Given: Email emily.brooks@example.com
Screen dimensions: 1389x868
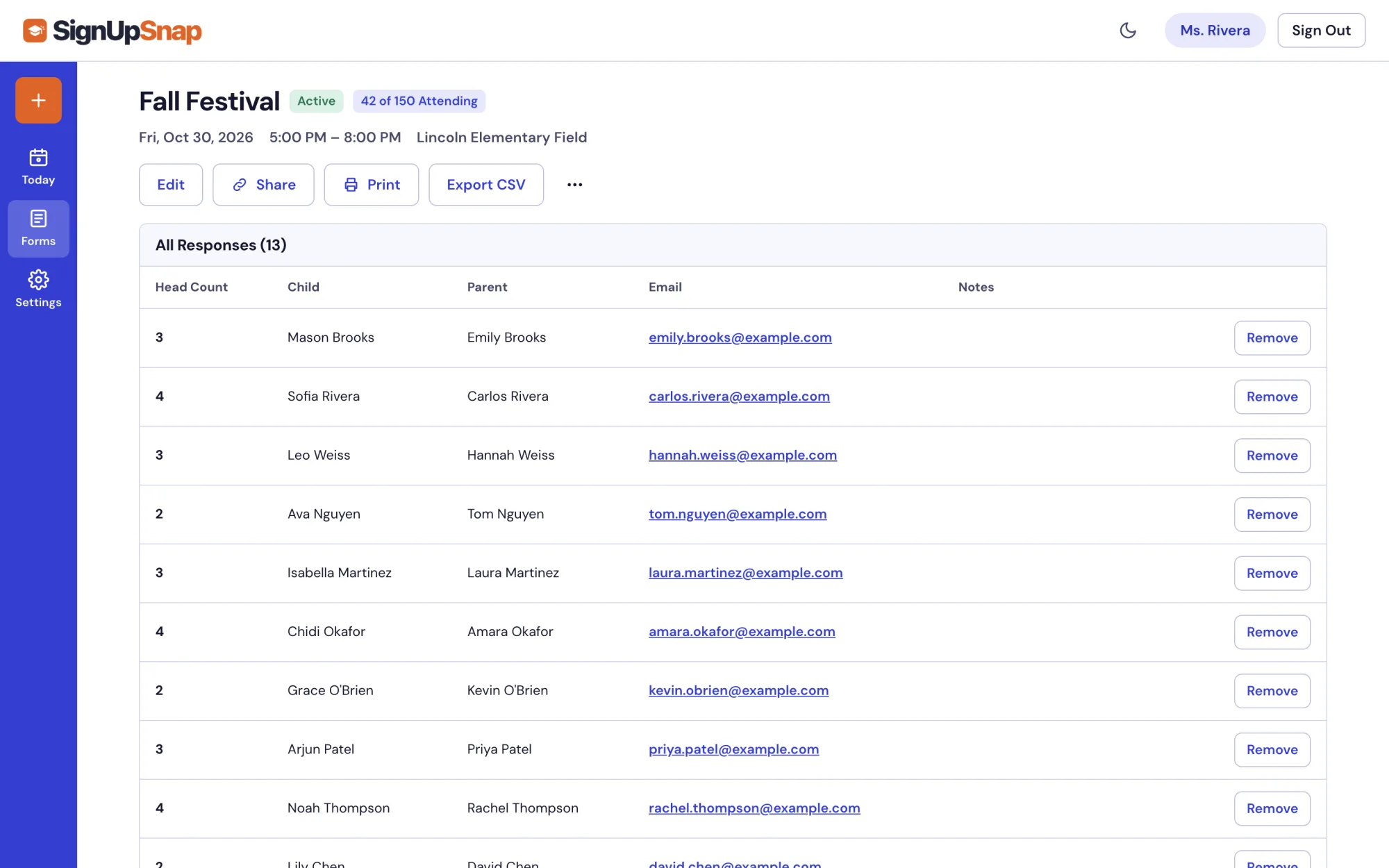Looking at the screenshot, I should (740, 337).
